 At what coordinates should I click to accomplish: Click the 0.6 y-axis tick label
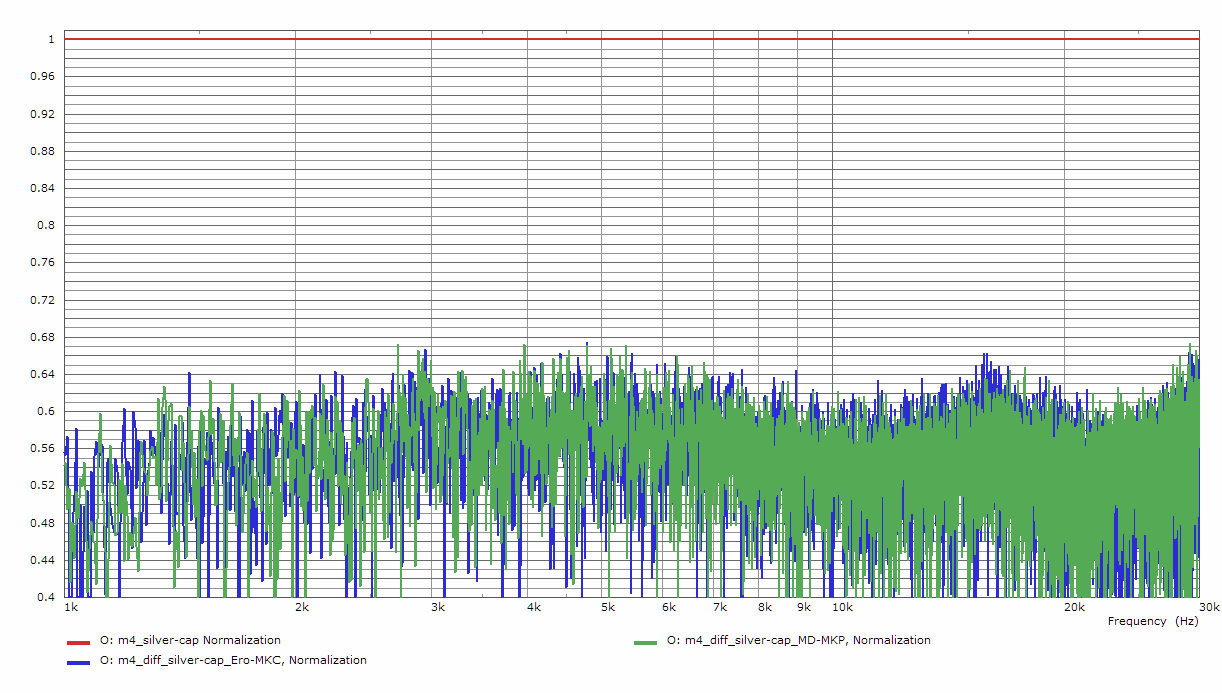tap(46, 412)
